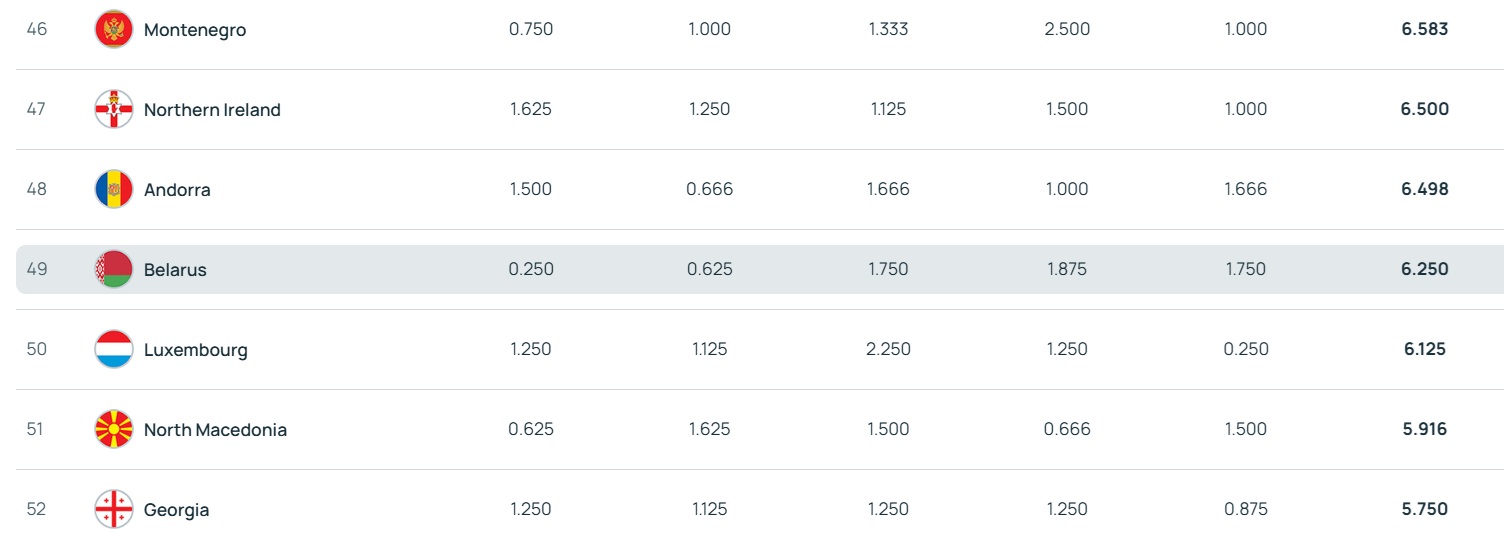Click the Montenegro flag icon
The width and height of the screenshot is (1504, 542).
point(114,29)
